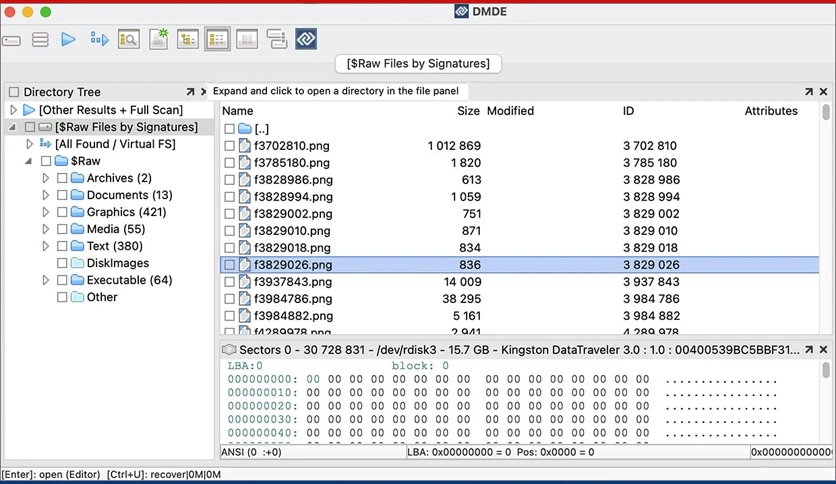
Task: Tick the [$Raw Files by Signatures] tree checkbox
Action: pyautogui.click(x=30, y=127)
